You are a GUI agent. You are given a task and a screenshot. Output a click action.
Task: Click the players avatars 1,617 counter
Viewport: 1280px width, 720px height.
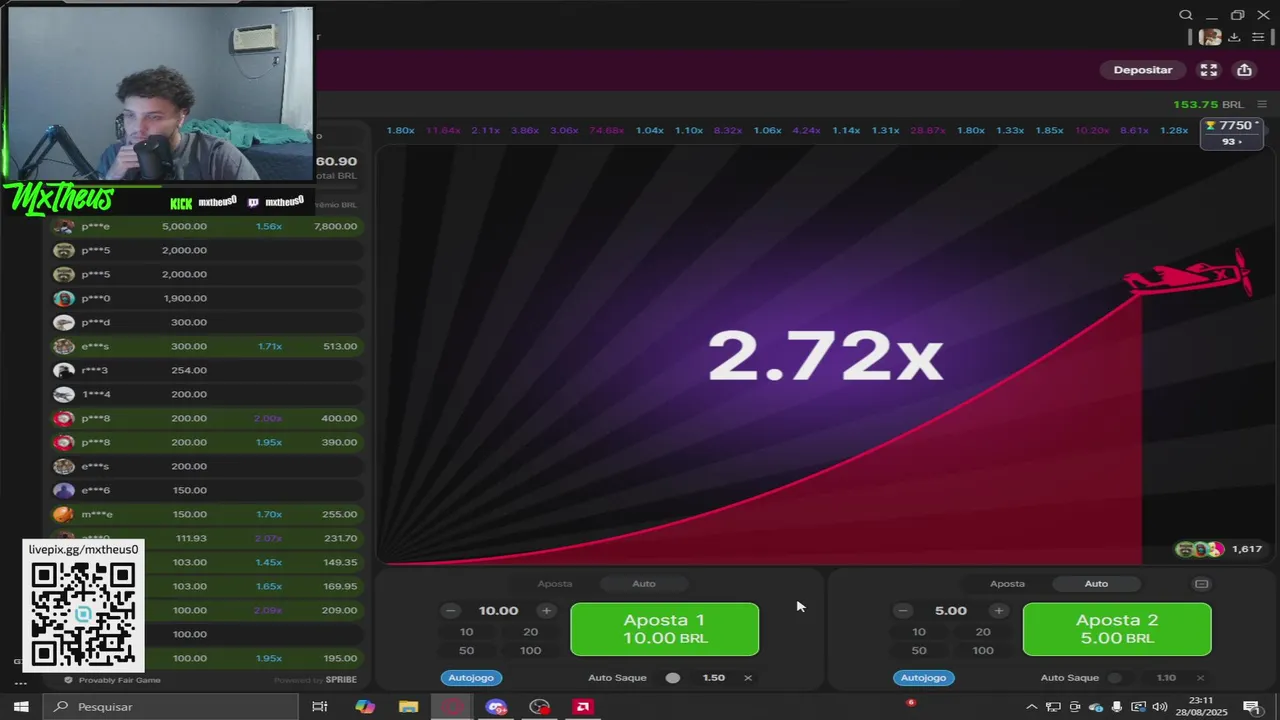click(x=1219, y=549)
